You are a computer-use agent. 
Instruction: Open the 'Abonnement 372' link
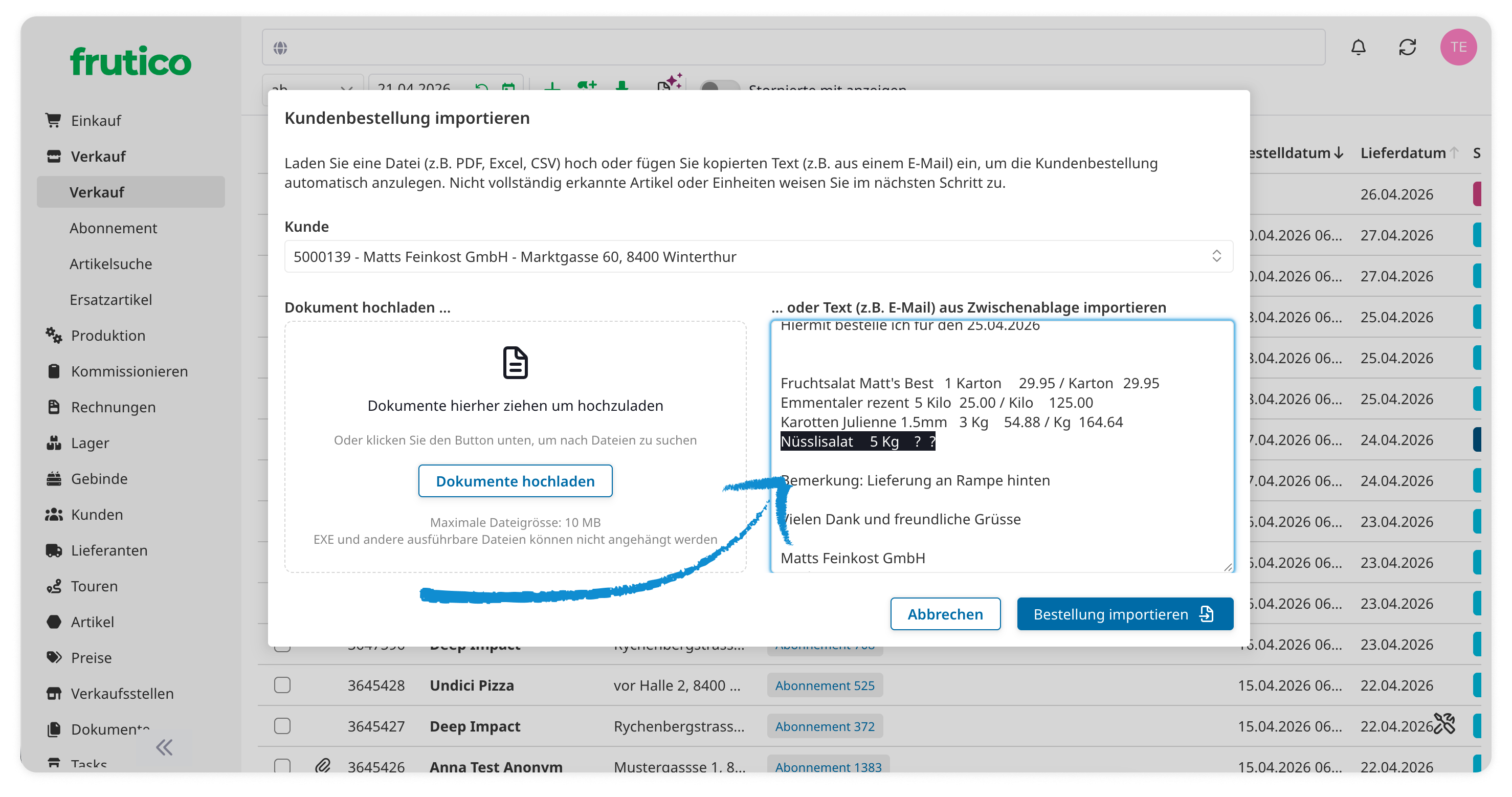pyautogui.click(x=824, y=726)
